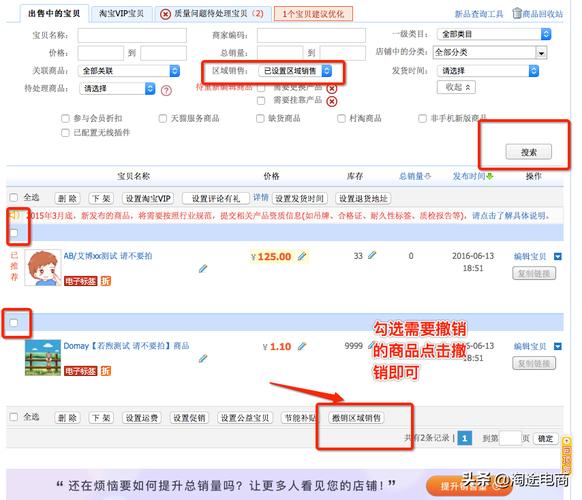Image resolution: width=582 pixels, height=500 pixels.
Task: Click 设置公益宝贝 button
Action: pos(245,418)
